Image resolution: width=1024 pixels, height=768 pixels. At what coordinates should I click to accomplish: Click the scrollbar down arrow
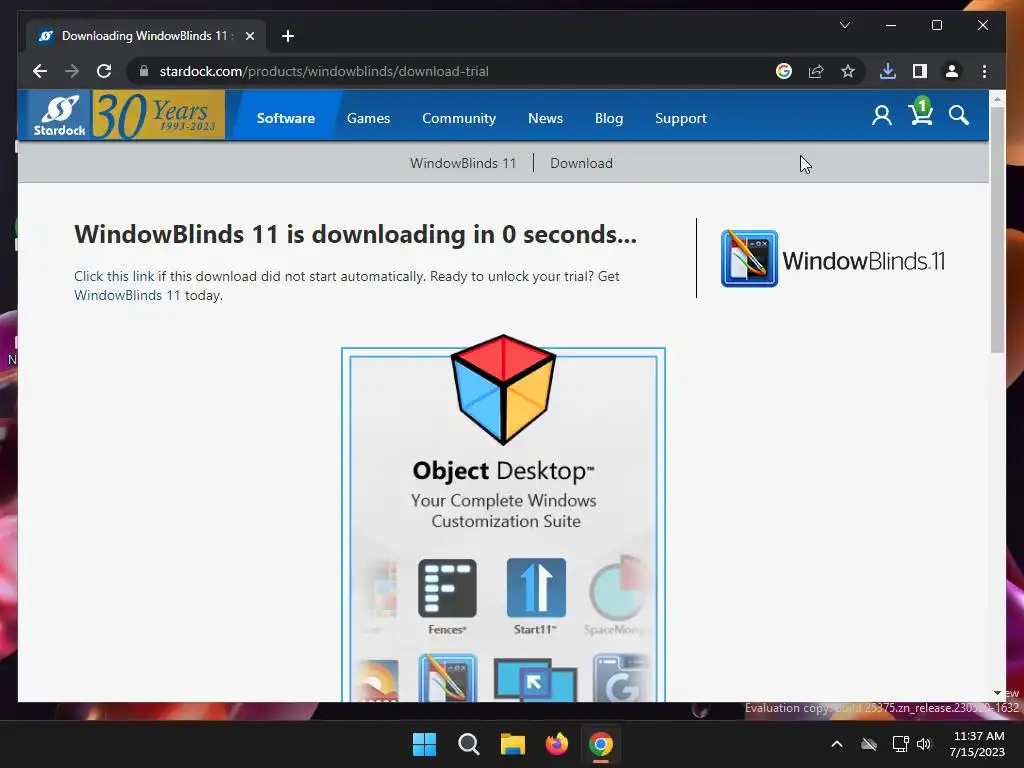(997, 693)
